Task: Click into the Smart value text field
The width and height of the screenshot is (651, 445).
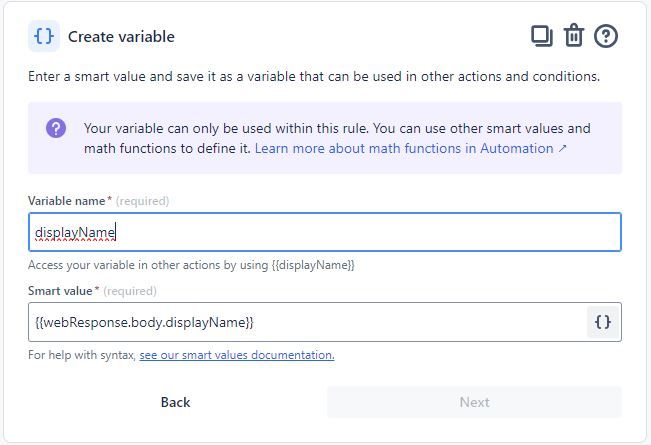Action: click(x=305, y=322)
